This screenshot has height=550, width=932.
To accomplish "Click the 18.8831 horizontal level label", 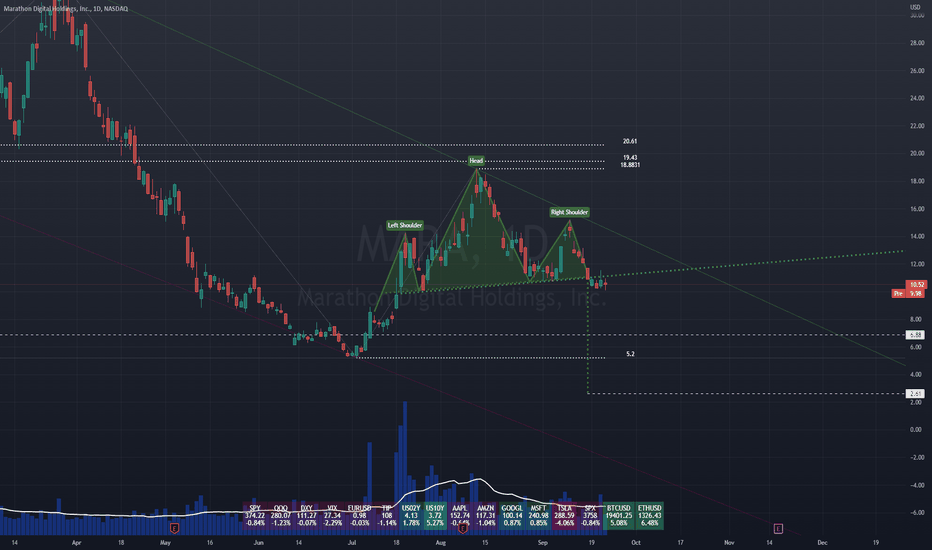I will tap(630, 165).
